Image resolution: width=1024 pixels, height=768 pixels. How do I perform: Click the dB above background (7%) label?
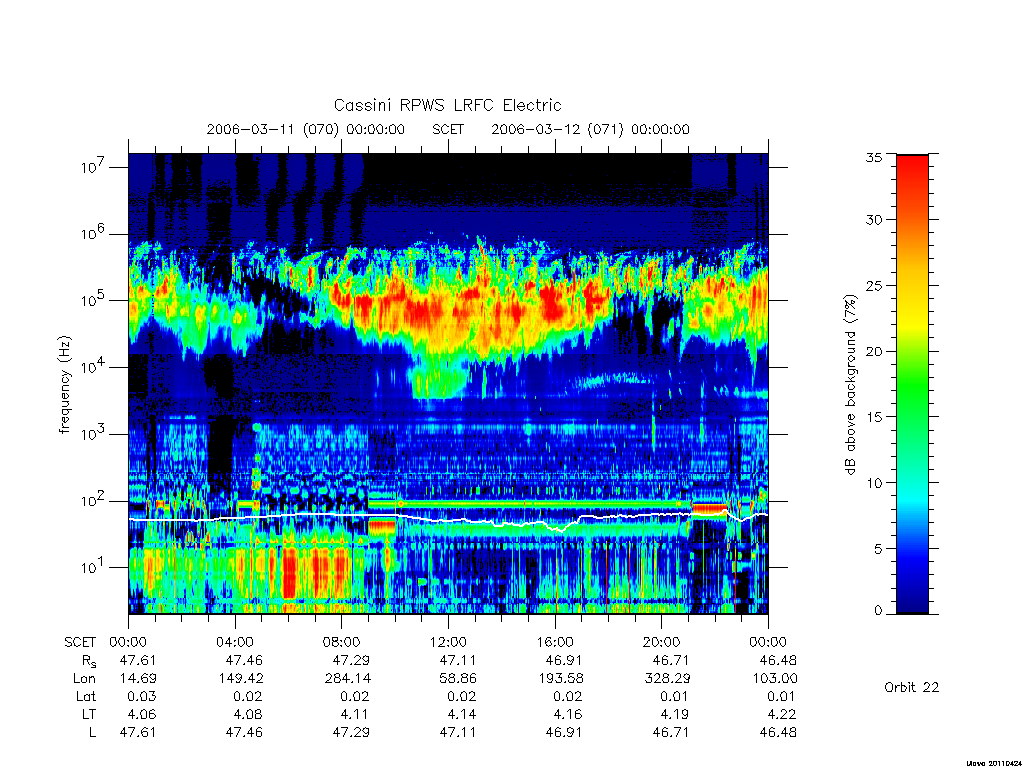850,385
